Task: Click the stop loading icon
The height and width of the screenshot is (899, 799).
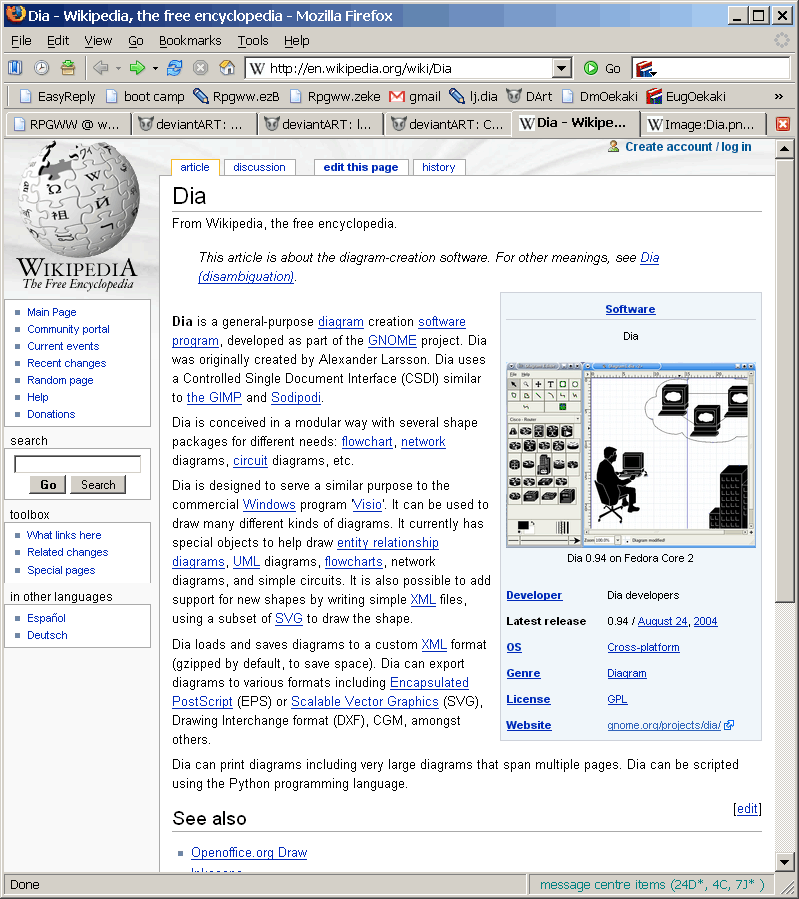Action: click(x=200, y=68)
